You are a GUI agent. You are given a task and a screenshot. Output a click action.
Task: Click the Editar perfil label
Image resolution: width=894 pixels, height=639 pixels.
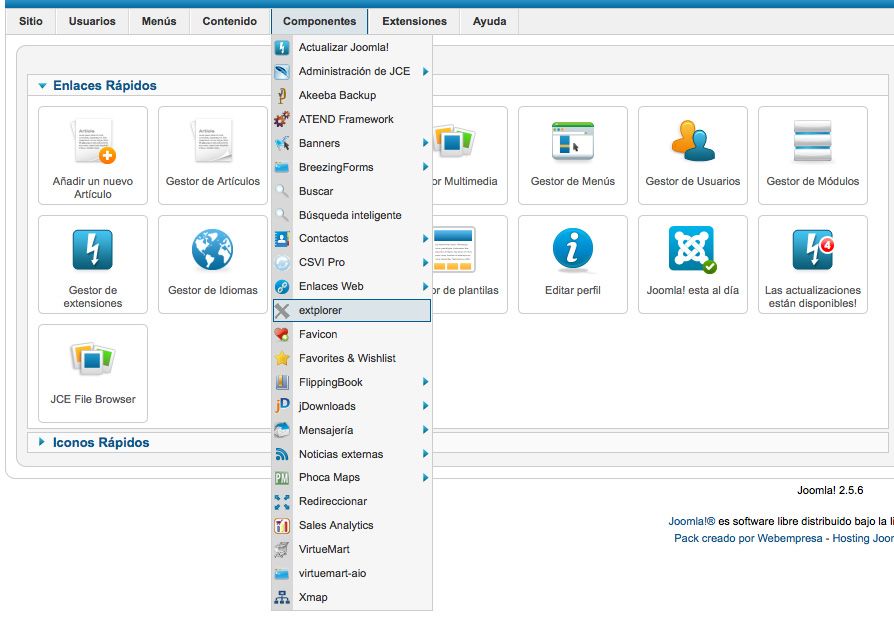click(572, 290)
